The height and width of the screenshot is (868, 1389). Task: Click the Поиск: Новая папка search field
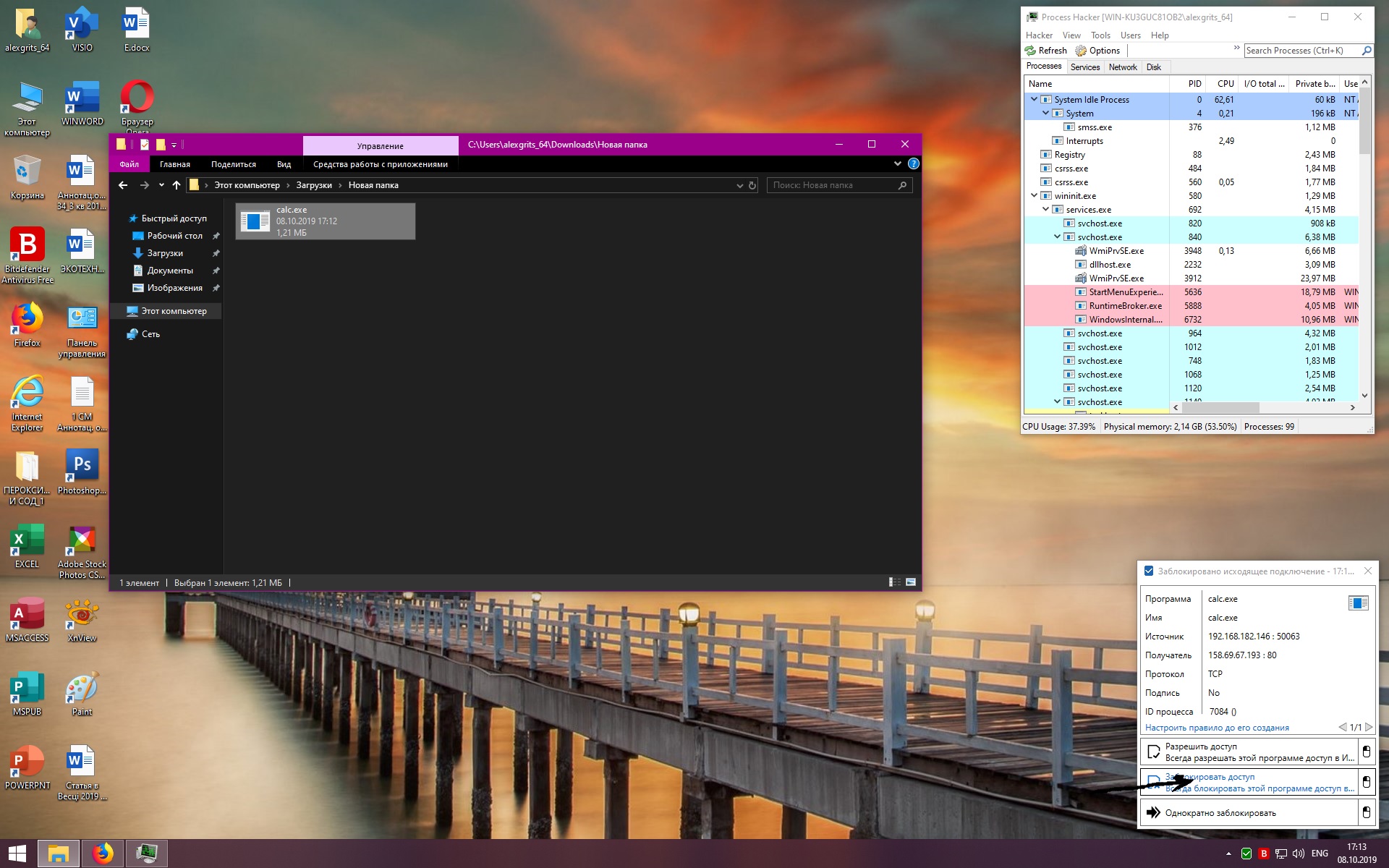(832, 185)
